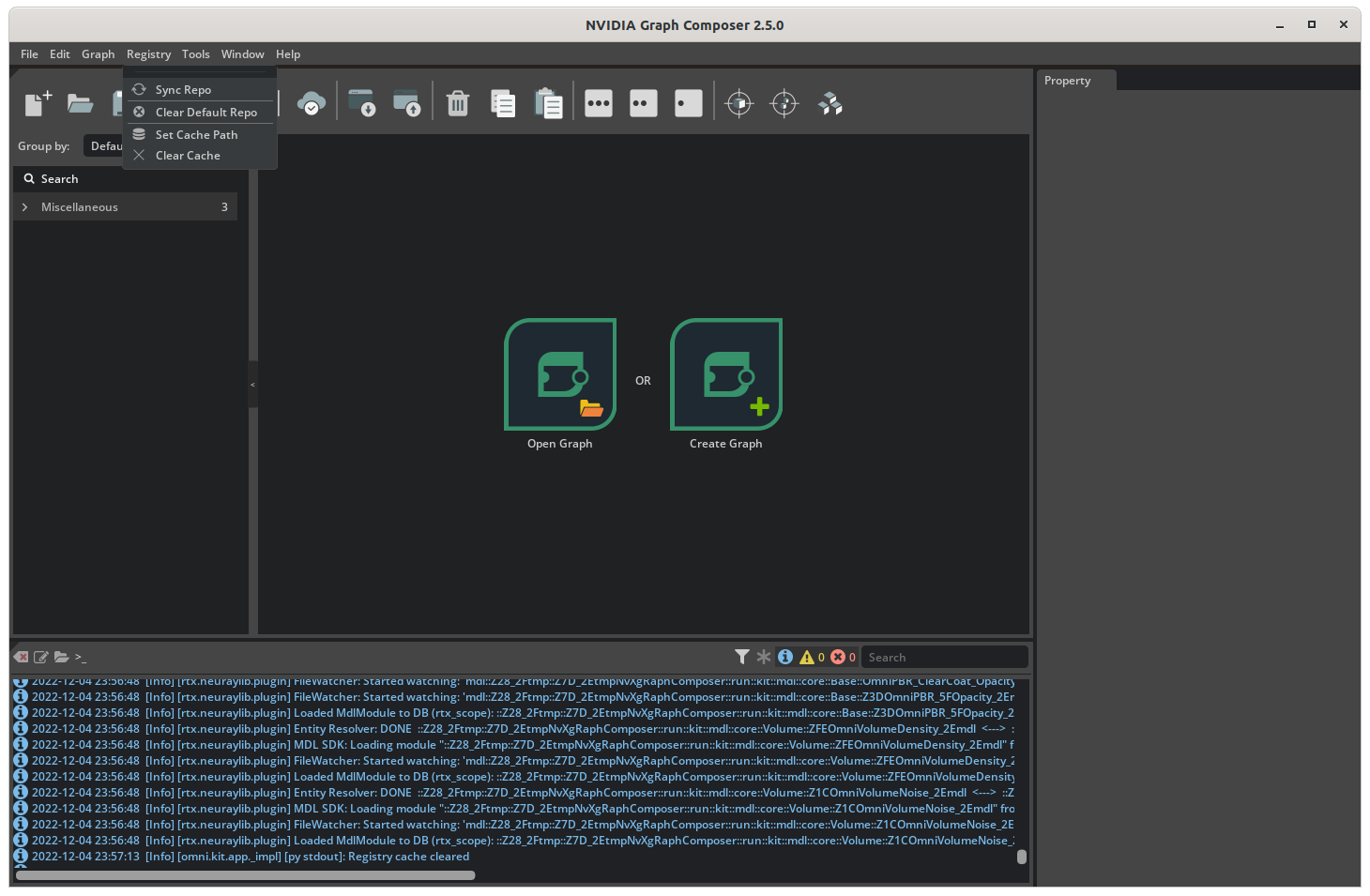The height and width of the screenshot is (896, 1370).
Task: Choose Sync Repo from Registry menu
Action: tap(200, 90)
